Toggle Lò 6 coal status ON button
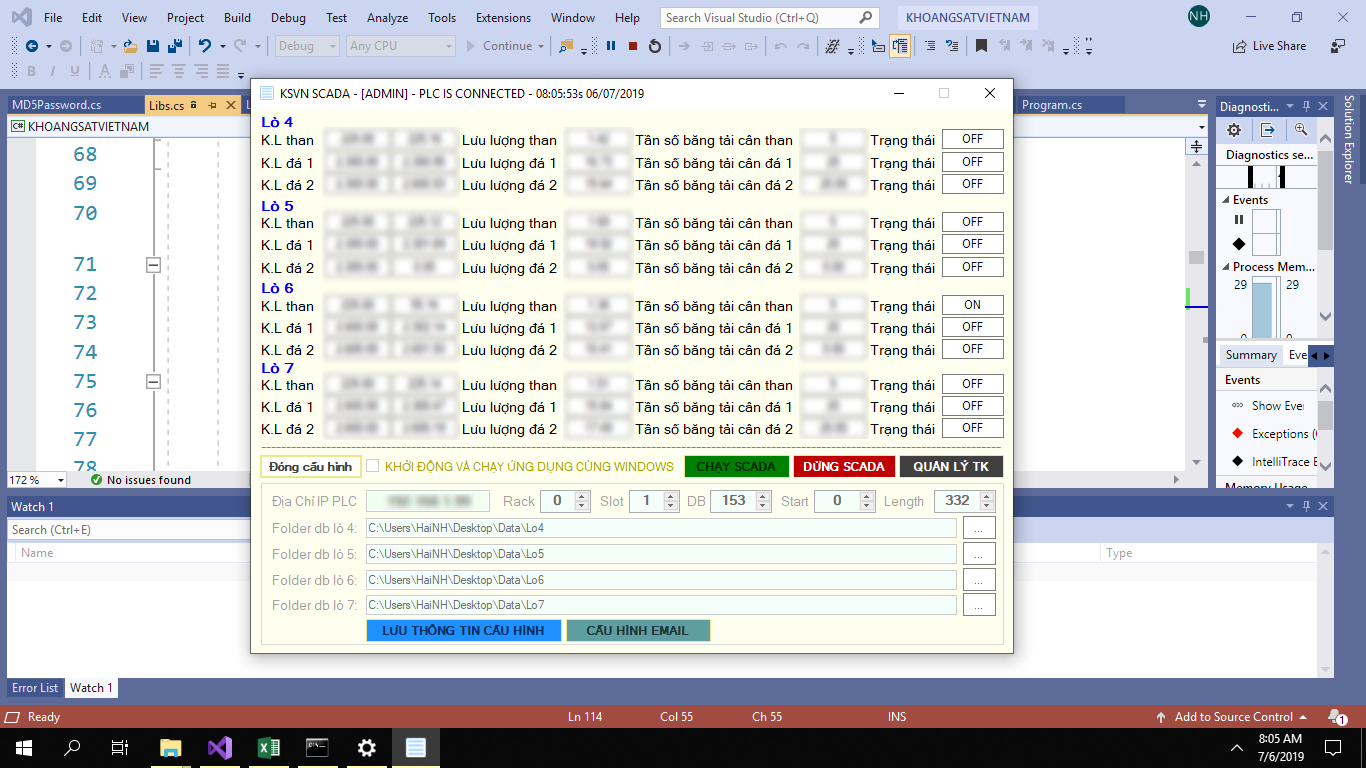The image size is (1366, 768). pos(972,305)
